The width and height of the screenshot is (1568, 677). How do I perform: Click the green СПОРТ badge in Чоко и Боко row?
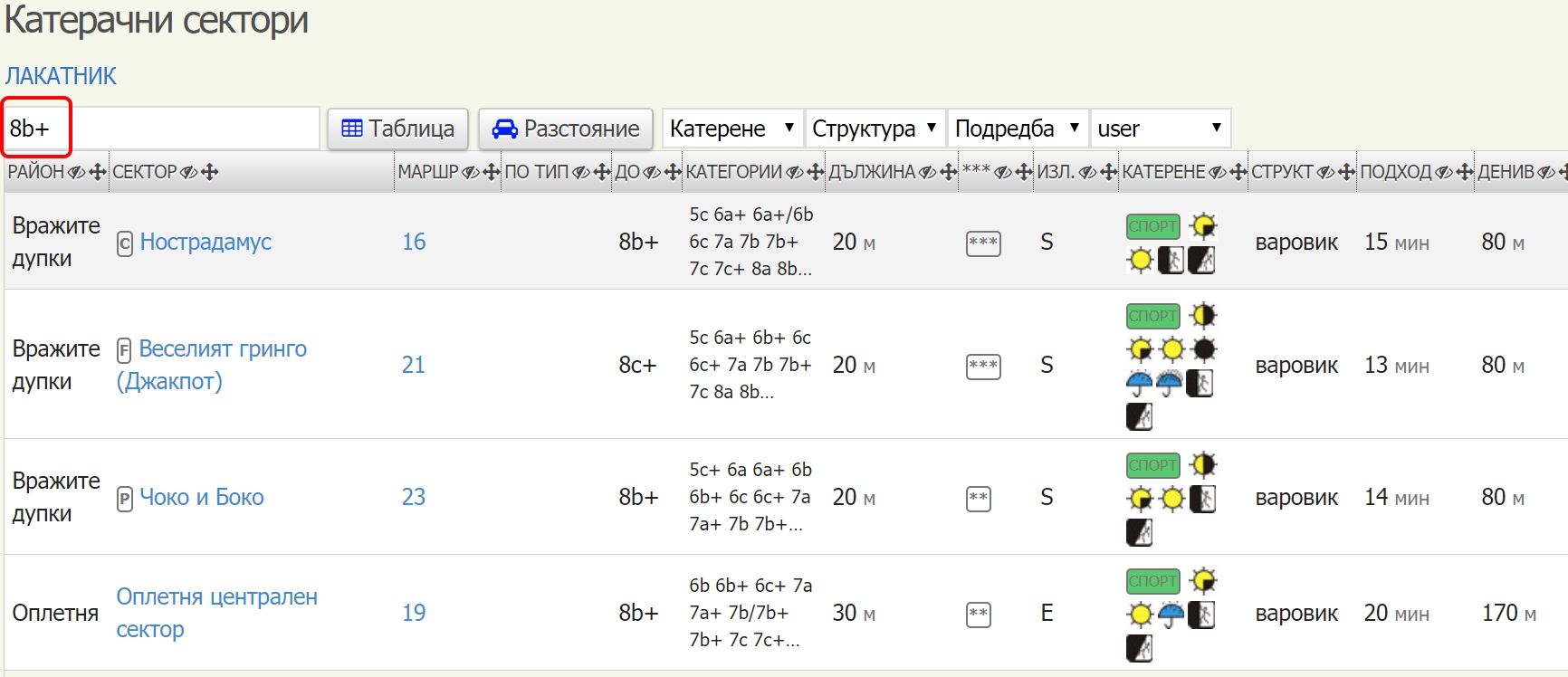(x=1152, y=465)
